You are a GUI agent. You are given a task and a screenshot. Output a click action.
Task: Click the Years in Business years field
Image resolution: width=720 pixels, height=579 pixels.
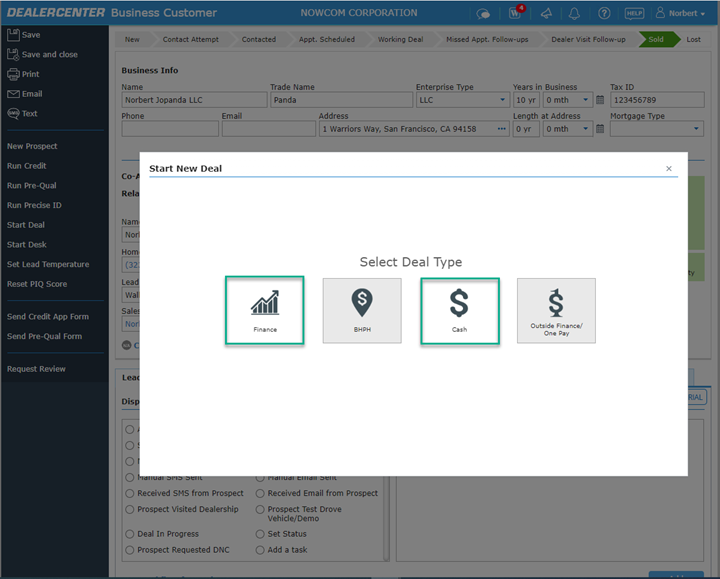(x=526, y=100)
